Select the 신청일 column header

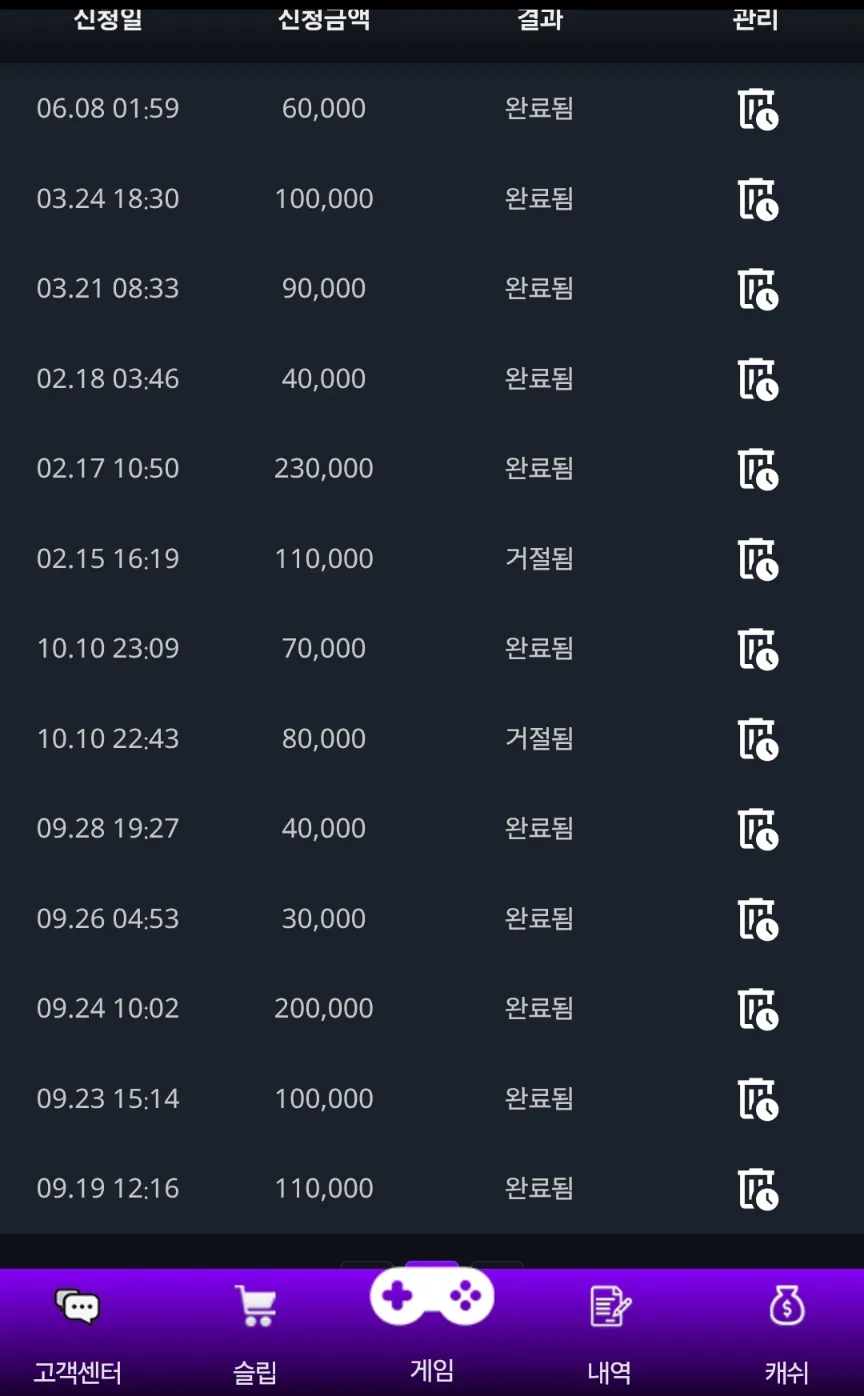pos(108,19)
